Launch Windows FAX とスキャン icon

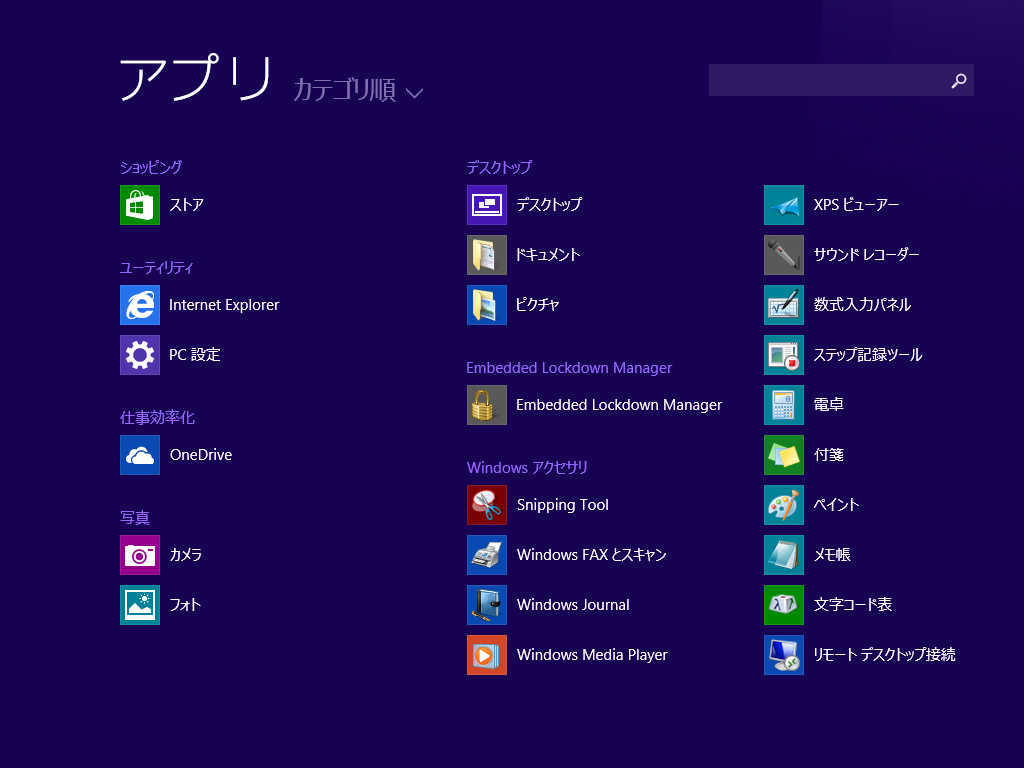(x=487, y=555)
